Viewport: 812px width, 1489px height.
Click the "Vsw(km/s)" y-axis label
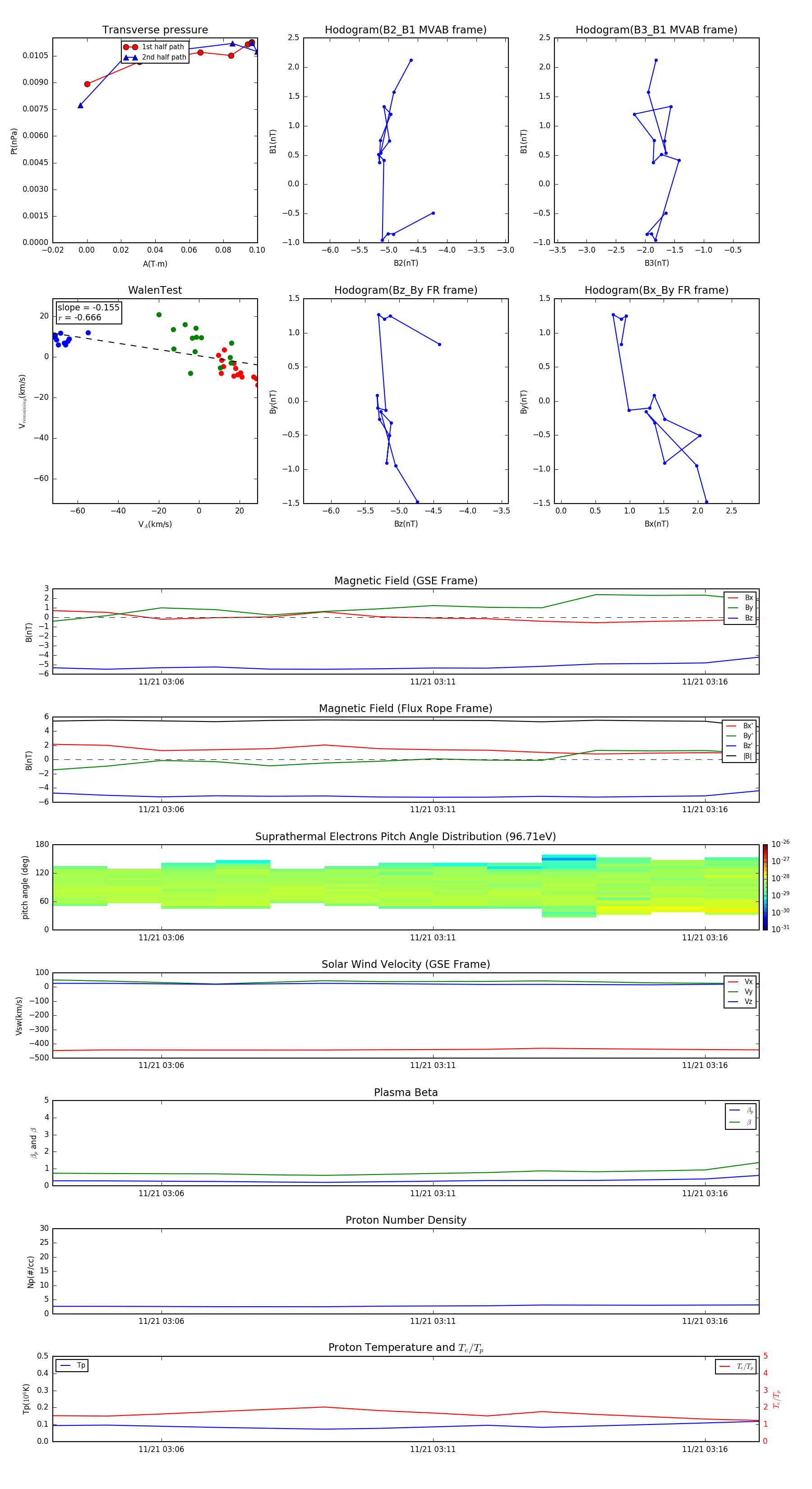[19, 1016]
